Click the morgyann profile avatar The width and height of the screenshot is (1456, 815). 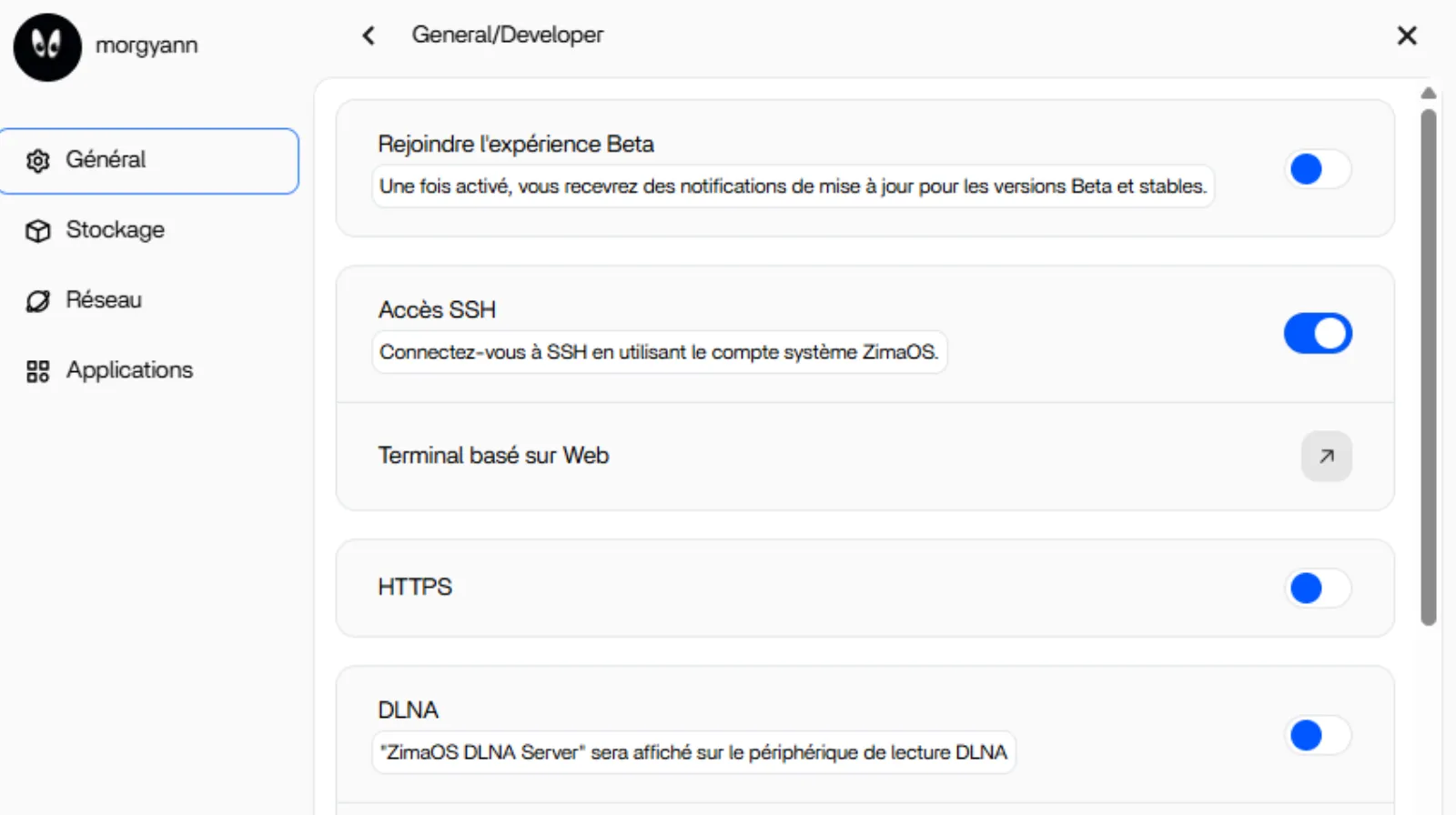click(47, 47)
